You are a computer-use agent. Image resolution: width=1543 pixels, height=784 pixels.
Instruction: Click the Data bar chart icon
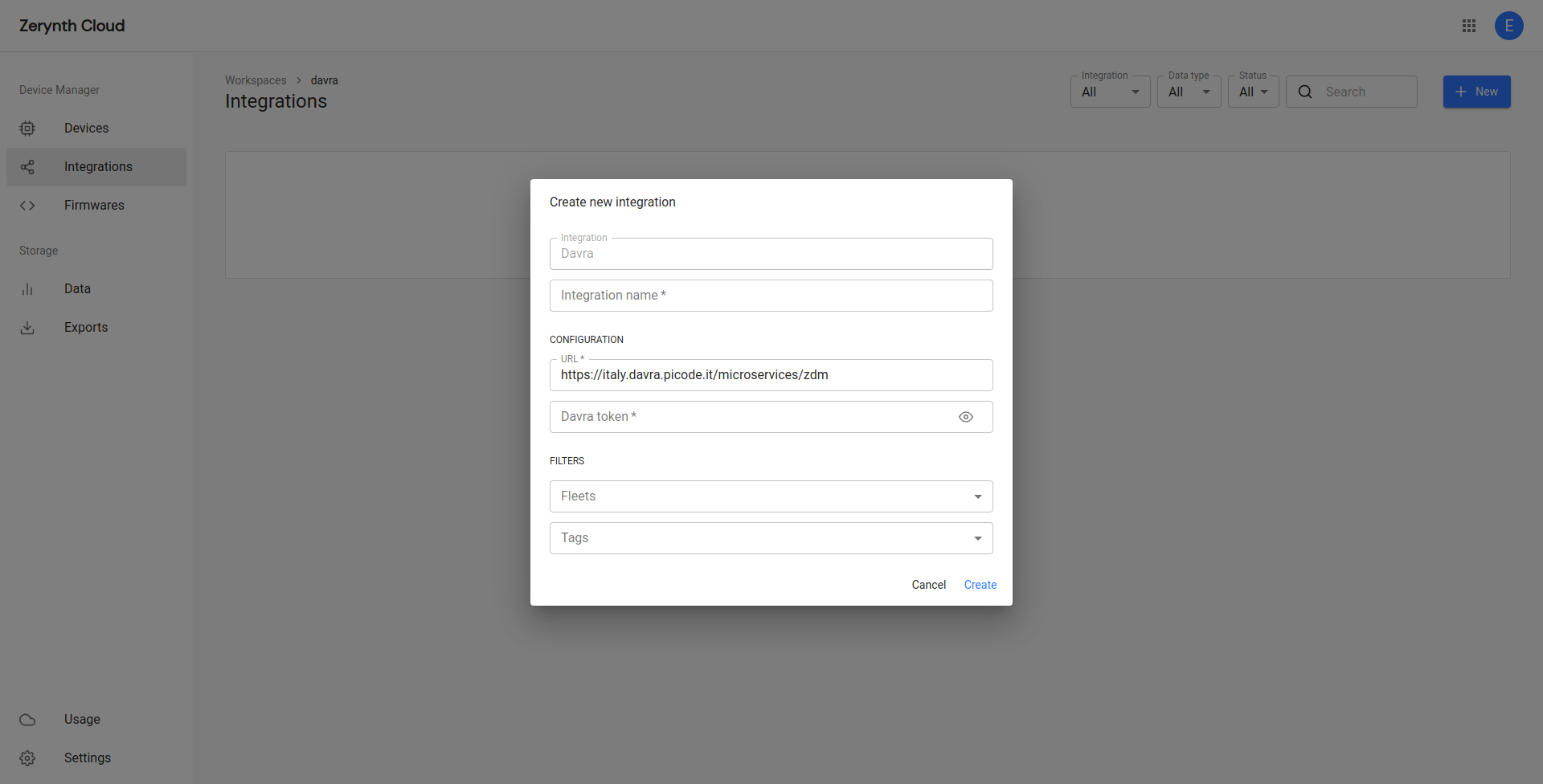(x=27, y=289)
